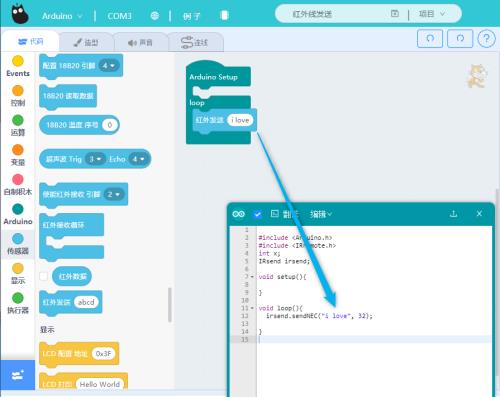Viewport: 500px width, 397px height.
Task: Click the globe language icon
Action: coord(155,16)
